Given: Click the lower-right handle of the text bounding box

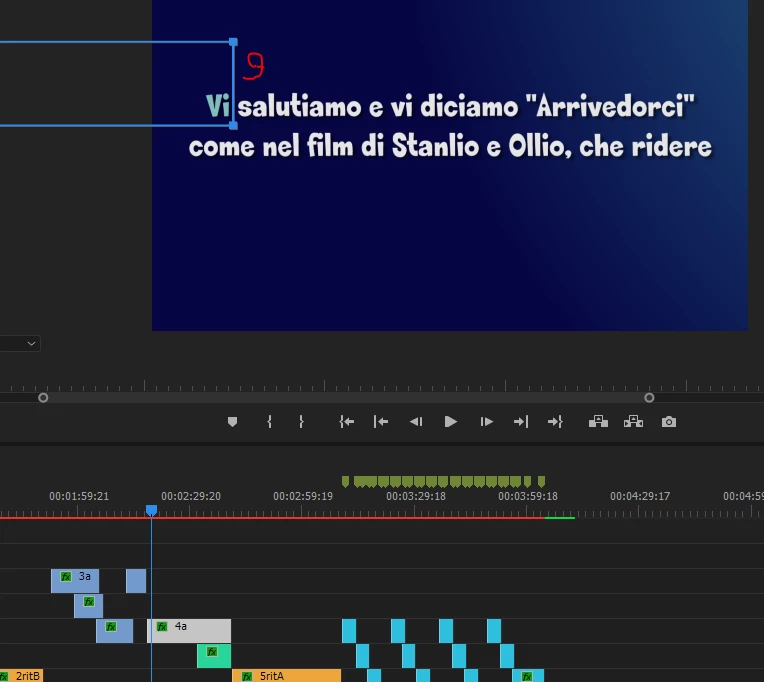Looking at the screenshot, I should (233, 125).
